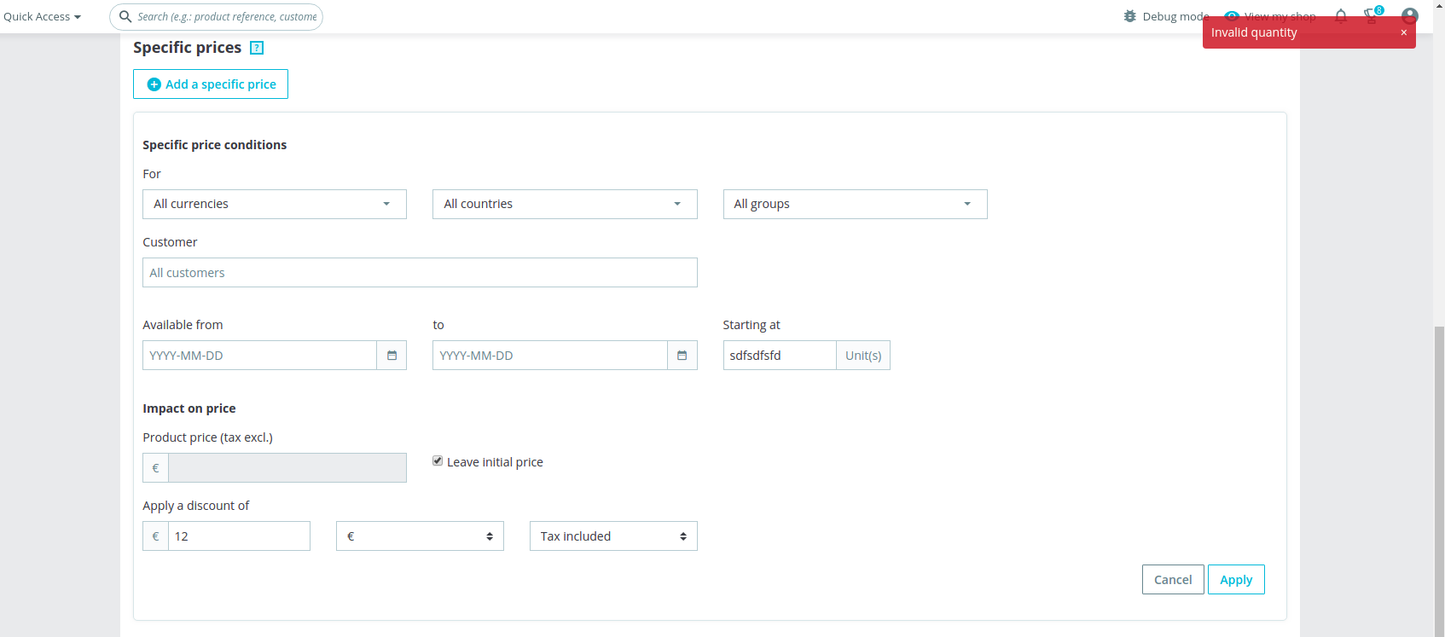Image resolution: width=1445 pixels, height=637 pixels.
Task: Focus the top search box
Action: 216,17
